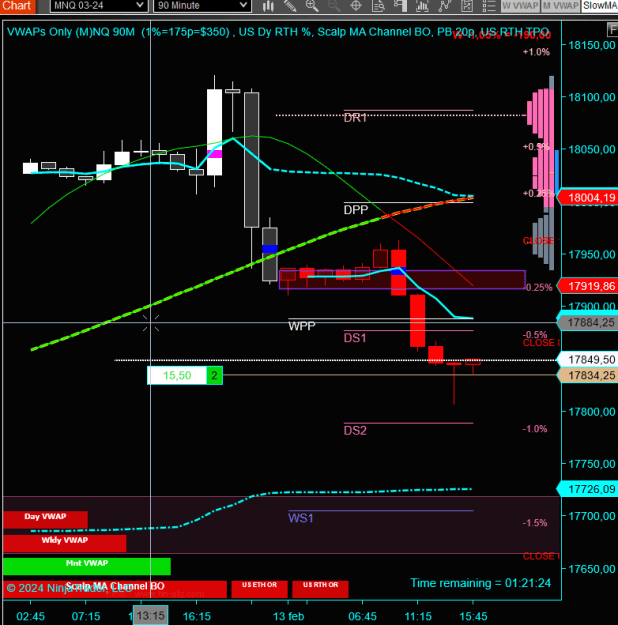Select the Chart tab
Image resolution: width=618 pixels, height=625 pixels.
coord(18,6)
